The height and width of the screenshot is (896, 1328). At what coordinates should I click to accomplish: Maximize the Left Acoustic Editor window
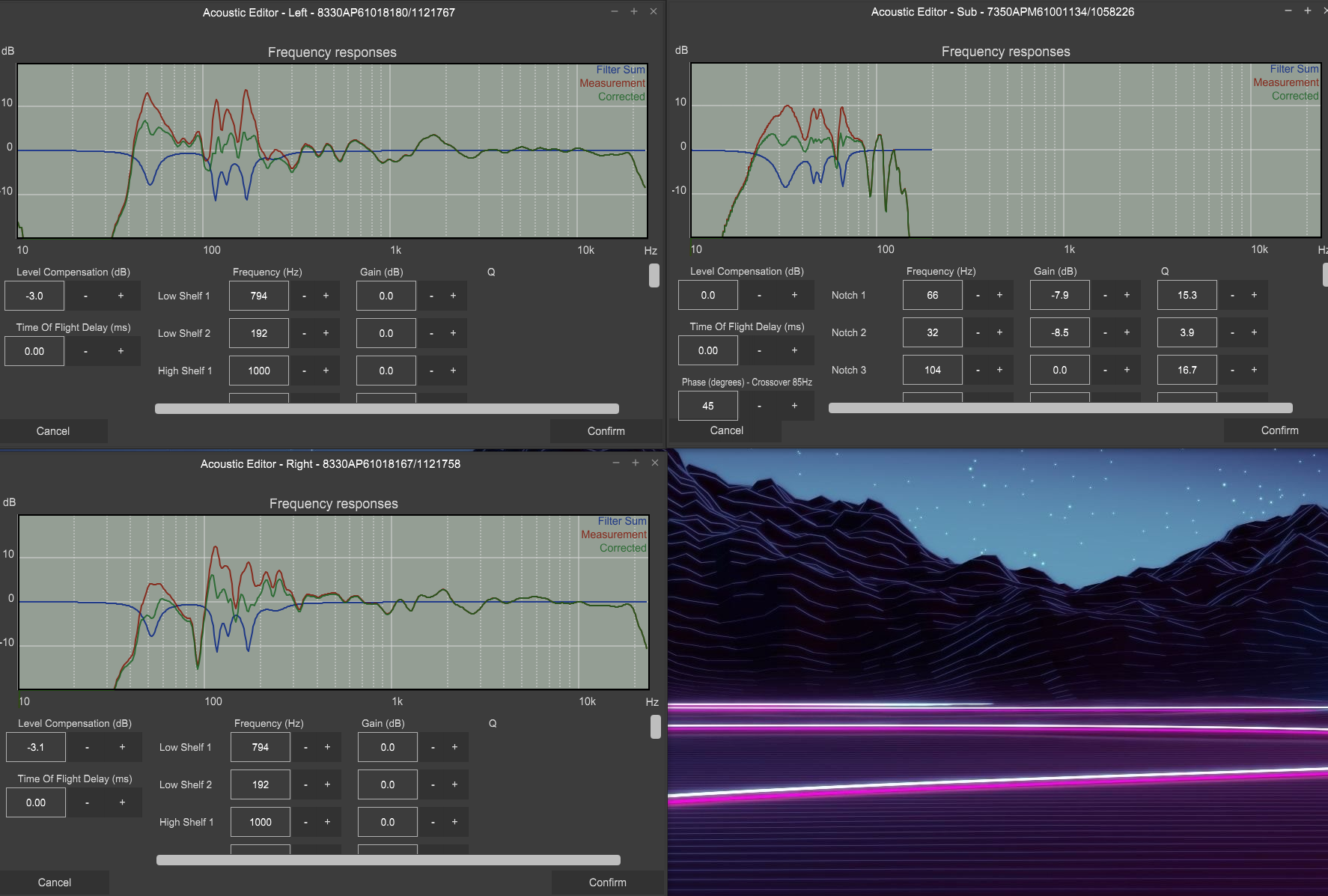click(x=634, y=11)
